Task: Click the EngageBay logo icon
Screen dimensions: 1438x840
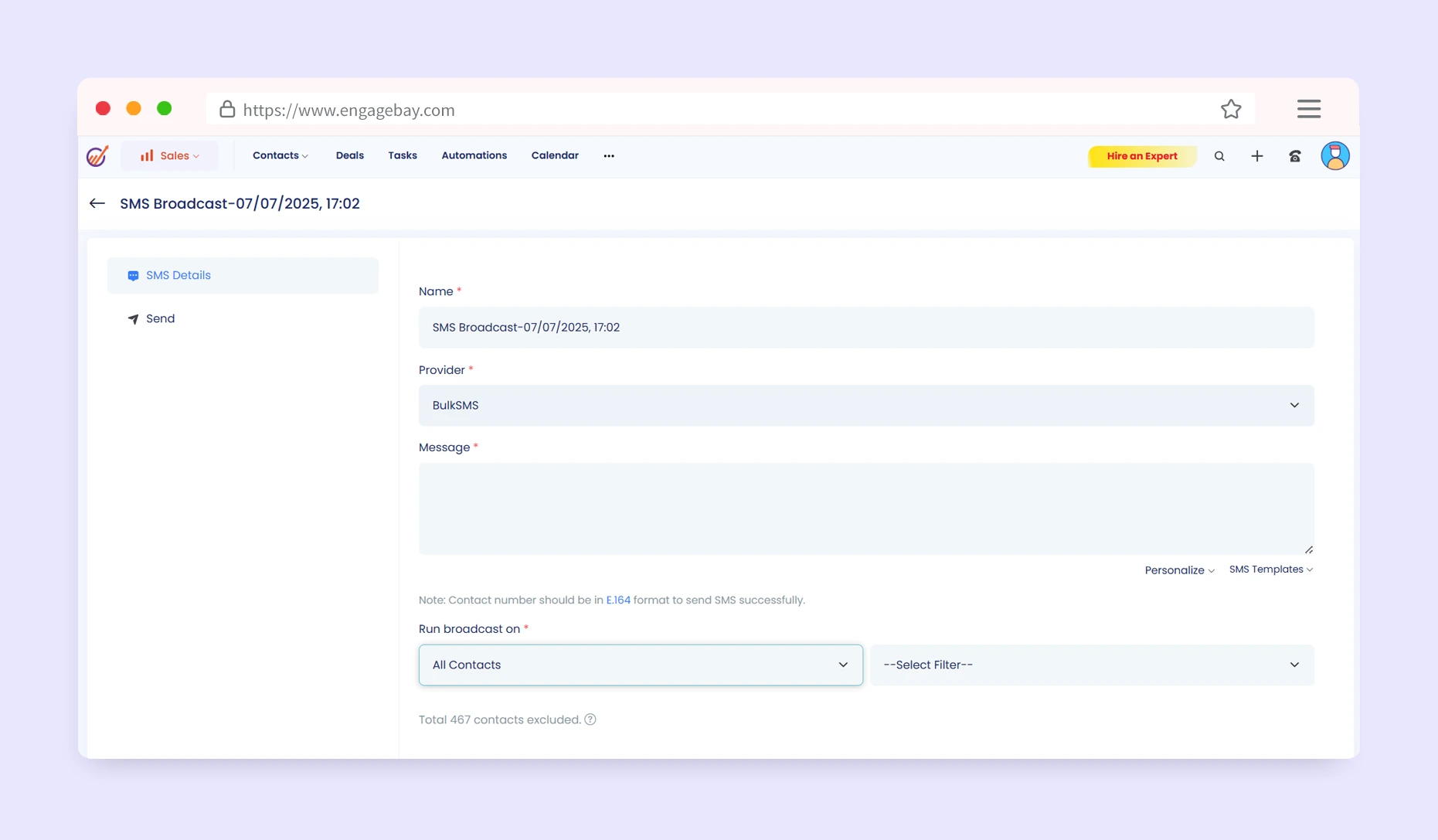Action: [x=97, y=156]
